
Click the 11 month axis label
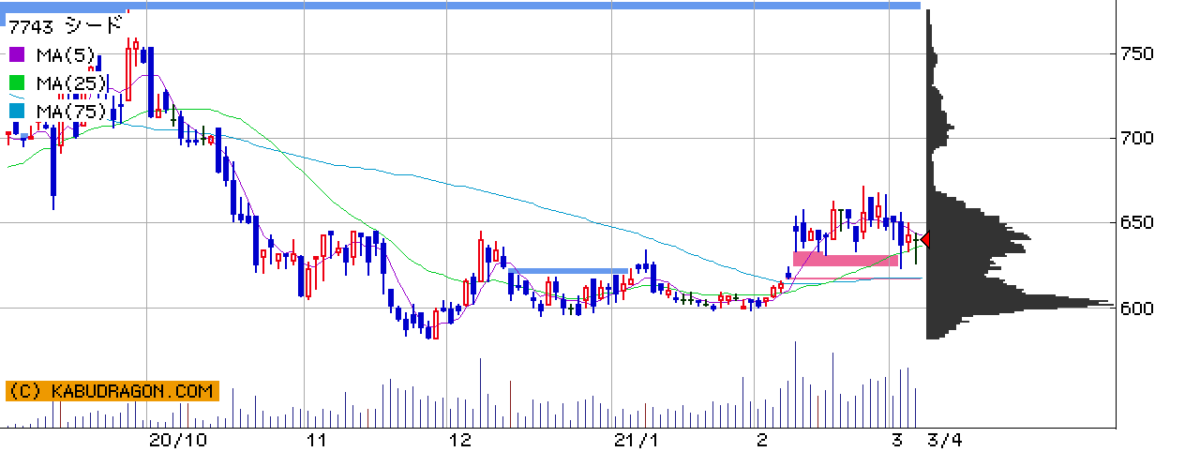tap(318, 441)
